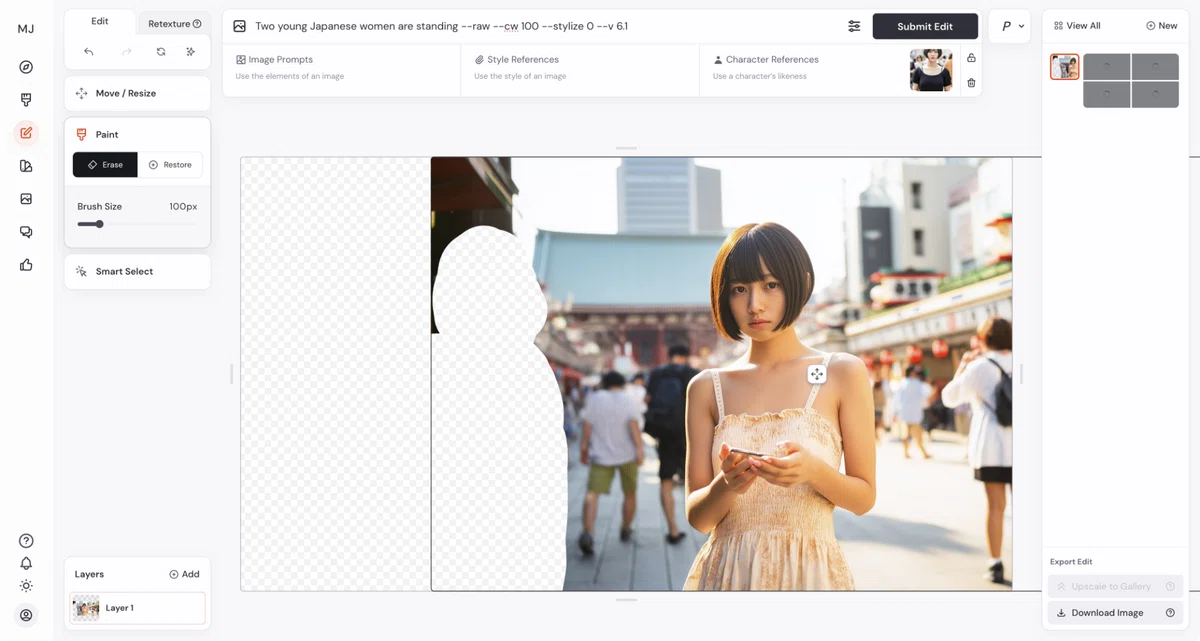Delete the character reference with trash icon
Image resolution: width=1200 pixels, height=641 pixels.
971,83
